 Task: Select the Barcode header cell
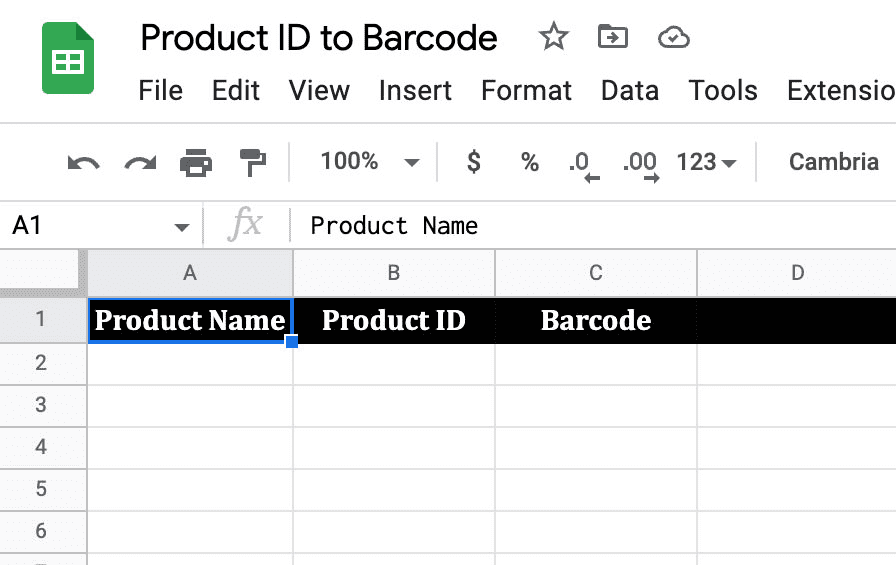(596, 321)
